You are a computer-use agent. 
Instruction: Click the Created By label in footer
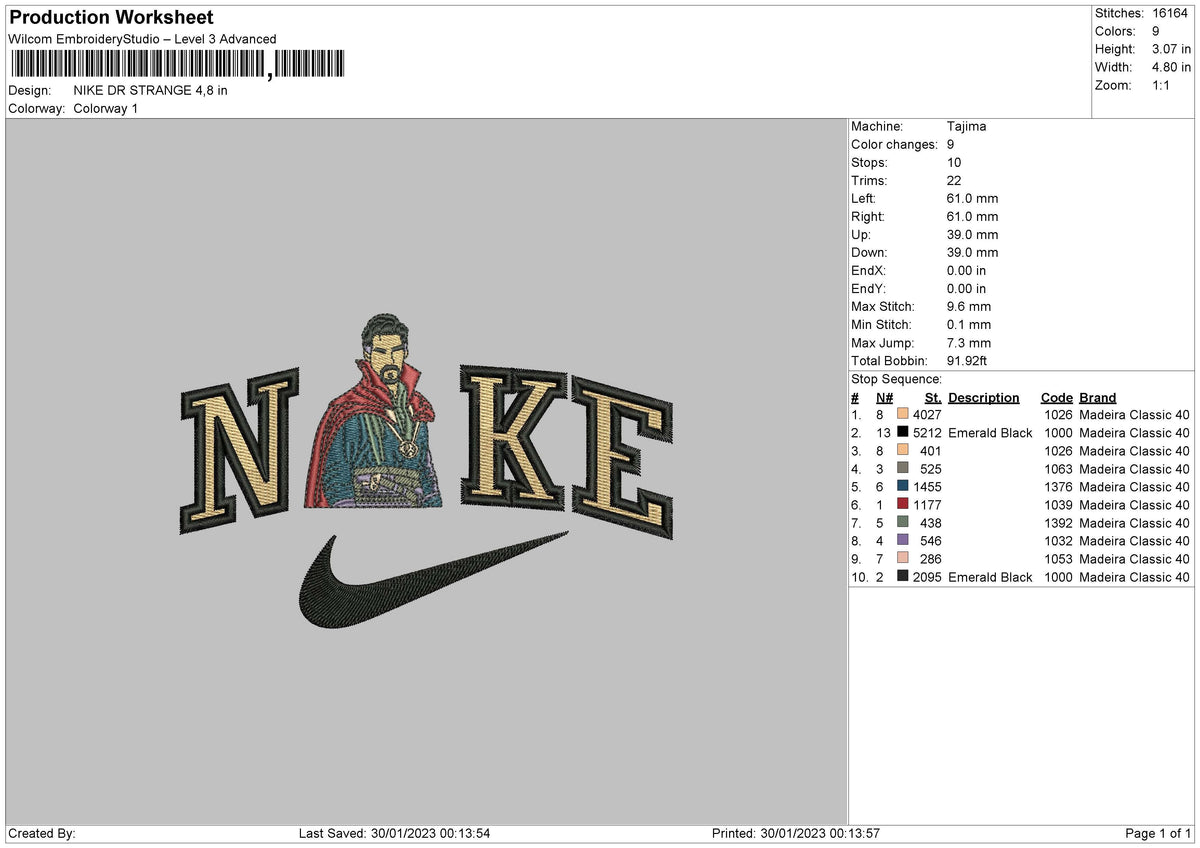41,834
